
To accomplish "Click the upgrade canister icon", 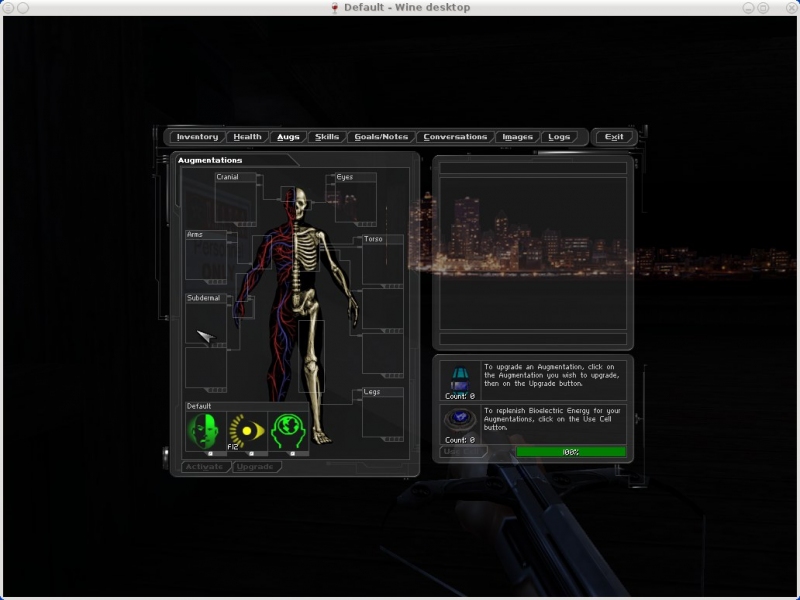I will pyautogui.click(x=460, y=378).
